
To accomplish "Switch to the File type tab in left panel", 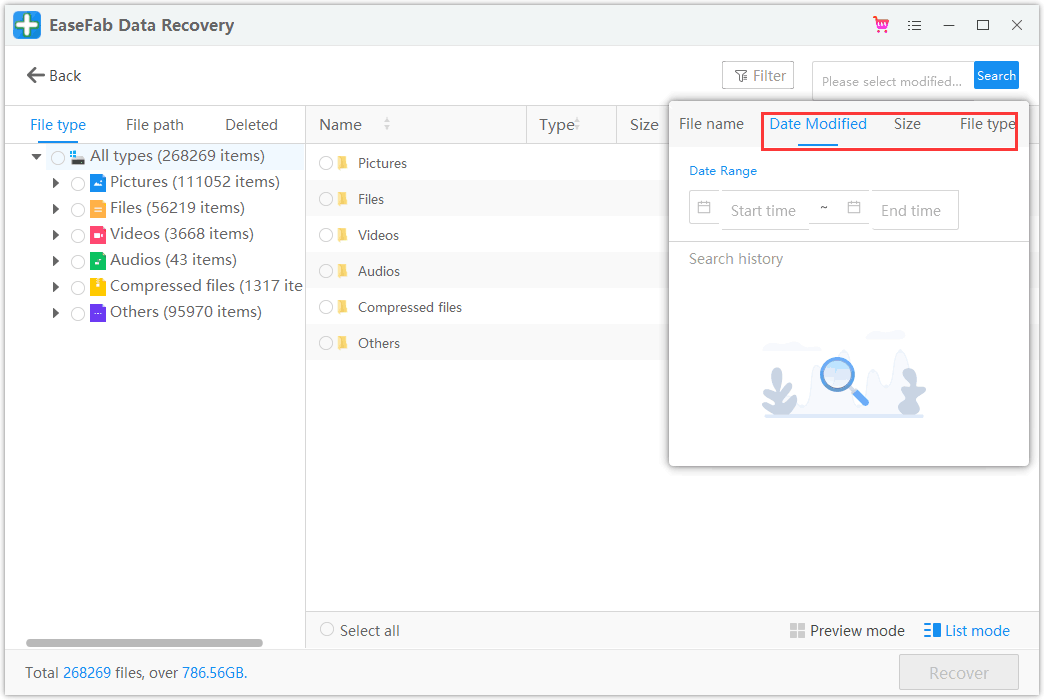I will [58, 125].
